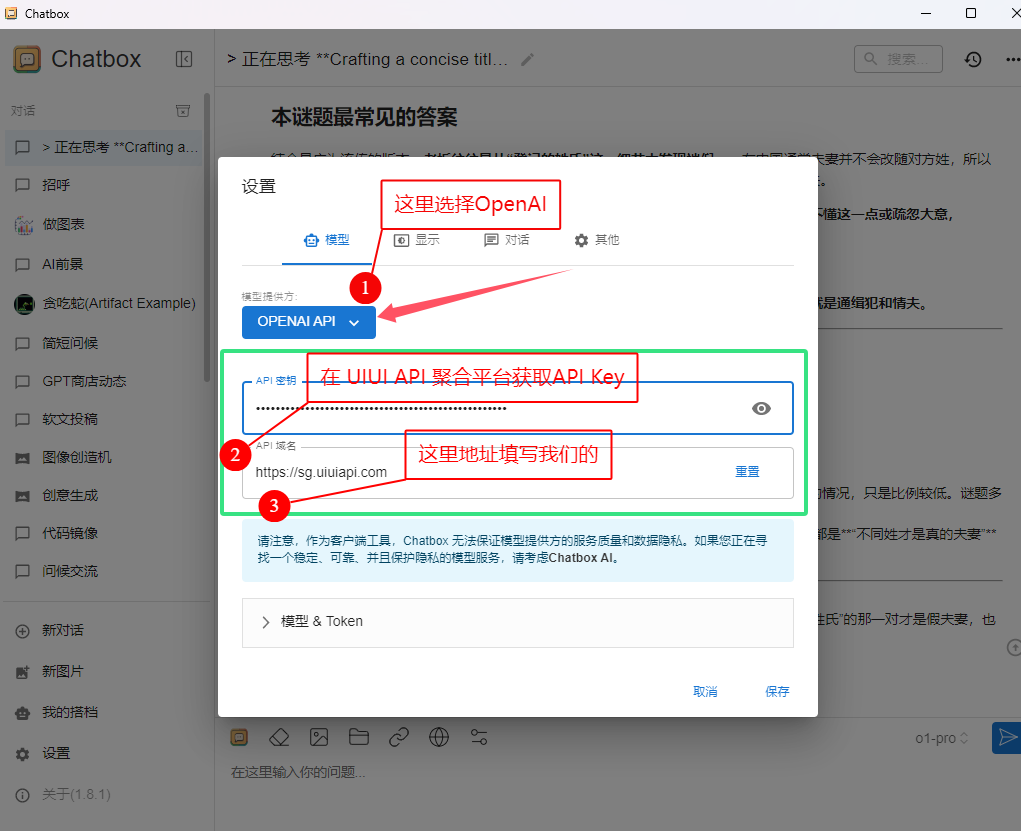Click the sidebar conversation list scrollbar

[207, 238]
